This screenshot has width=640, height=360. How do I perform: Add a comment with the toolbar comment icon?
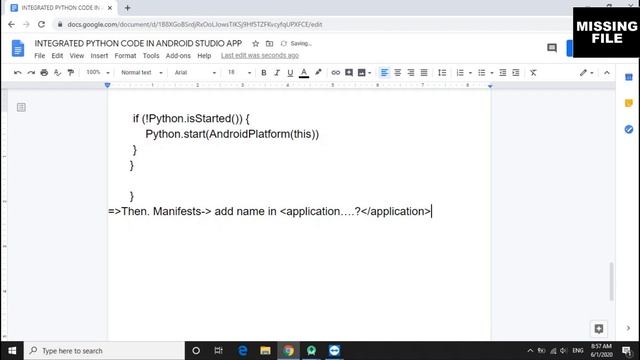(x=349, y=73)
